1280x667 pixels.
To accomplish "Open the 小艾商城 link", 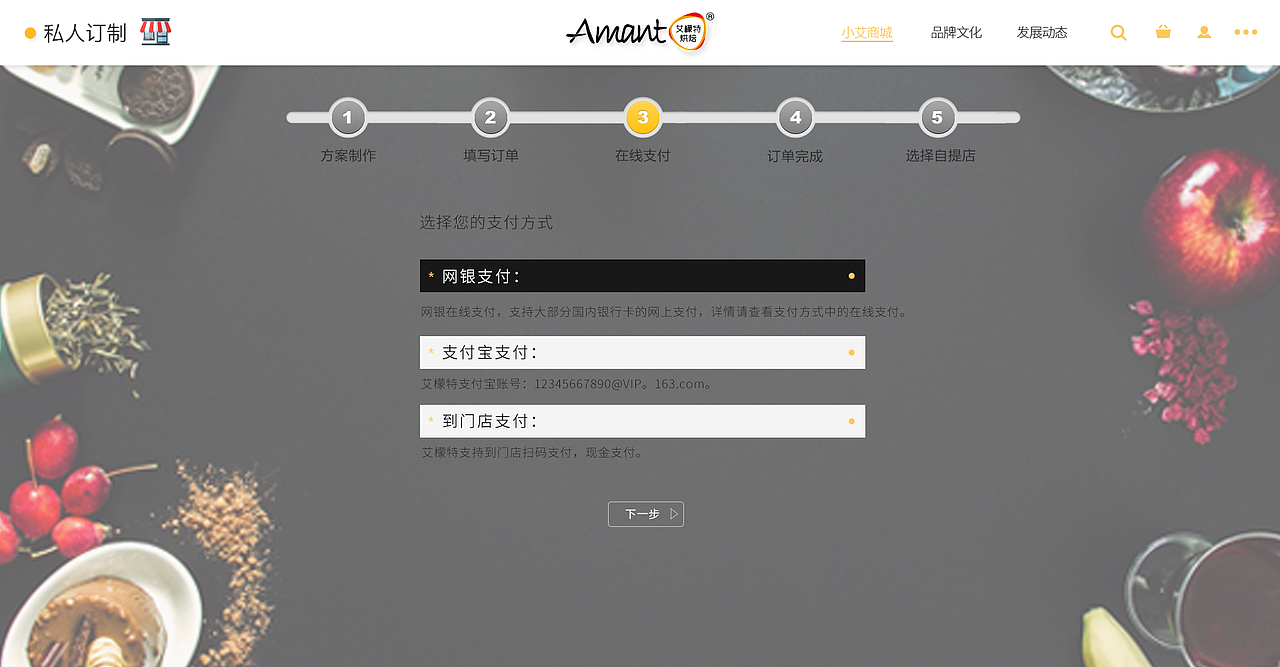I will tap(866, 32).
